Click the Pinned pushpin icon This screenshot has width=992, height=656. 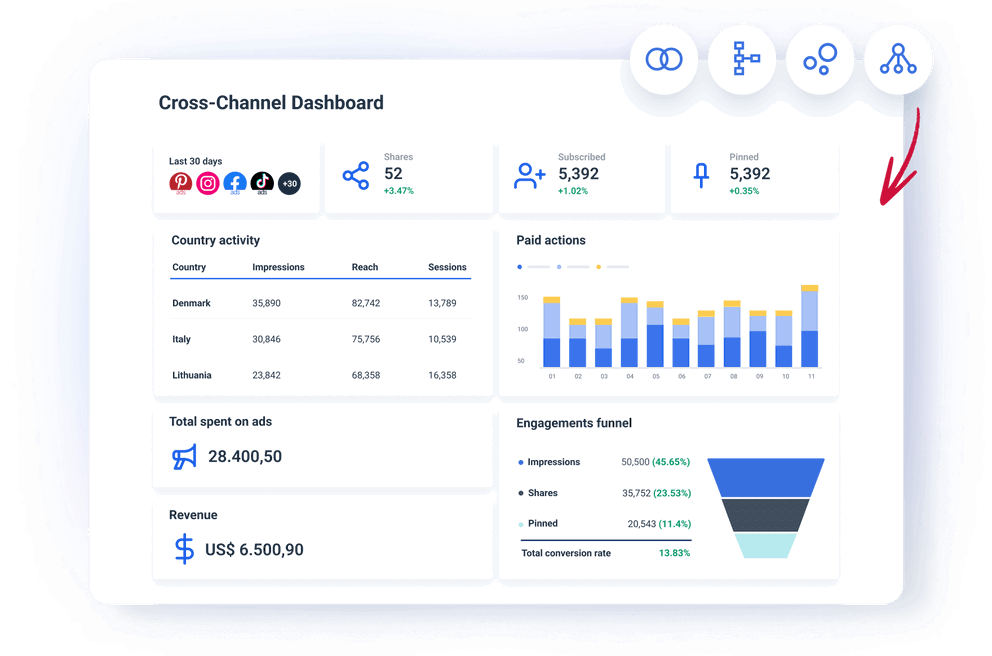(x=701, y=176)
